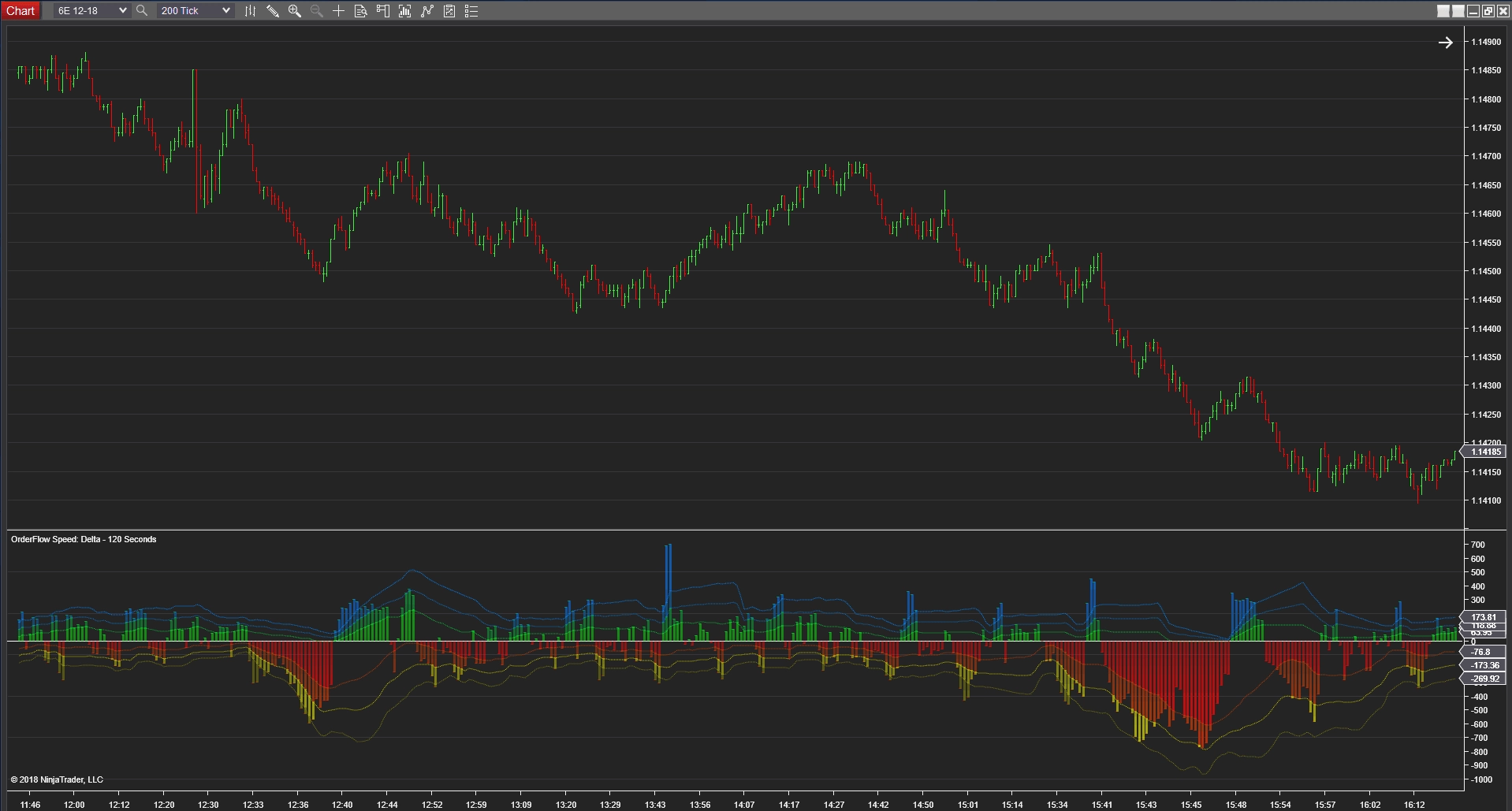Click the 14:07 time axis label
The image size is (1512, 811).
tap(744, 805)
